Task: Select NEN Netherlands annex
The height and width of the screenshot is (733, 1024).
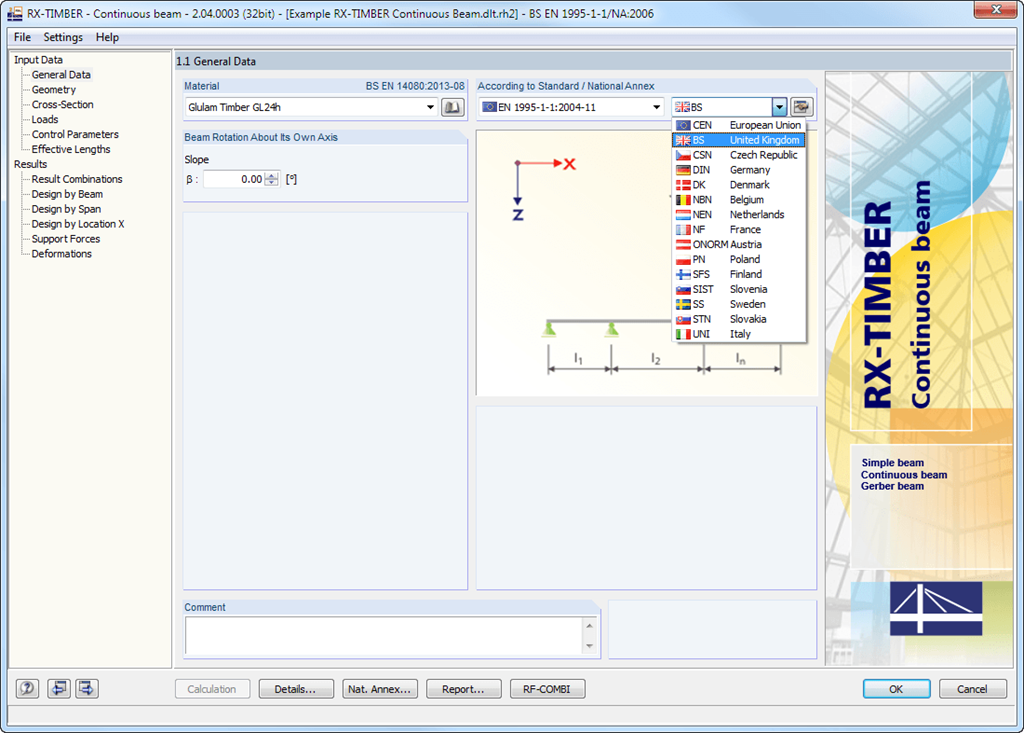Action: (x=739, y=214)
